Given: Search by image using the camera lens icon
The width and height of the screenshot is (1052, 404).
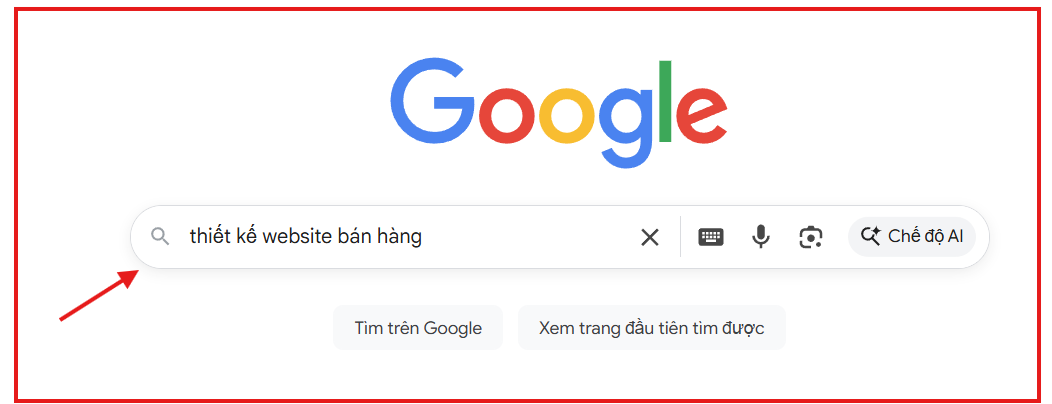Looking at the screenshot, I should (x=811, y=237).
